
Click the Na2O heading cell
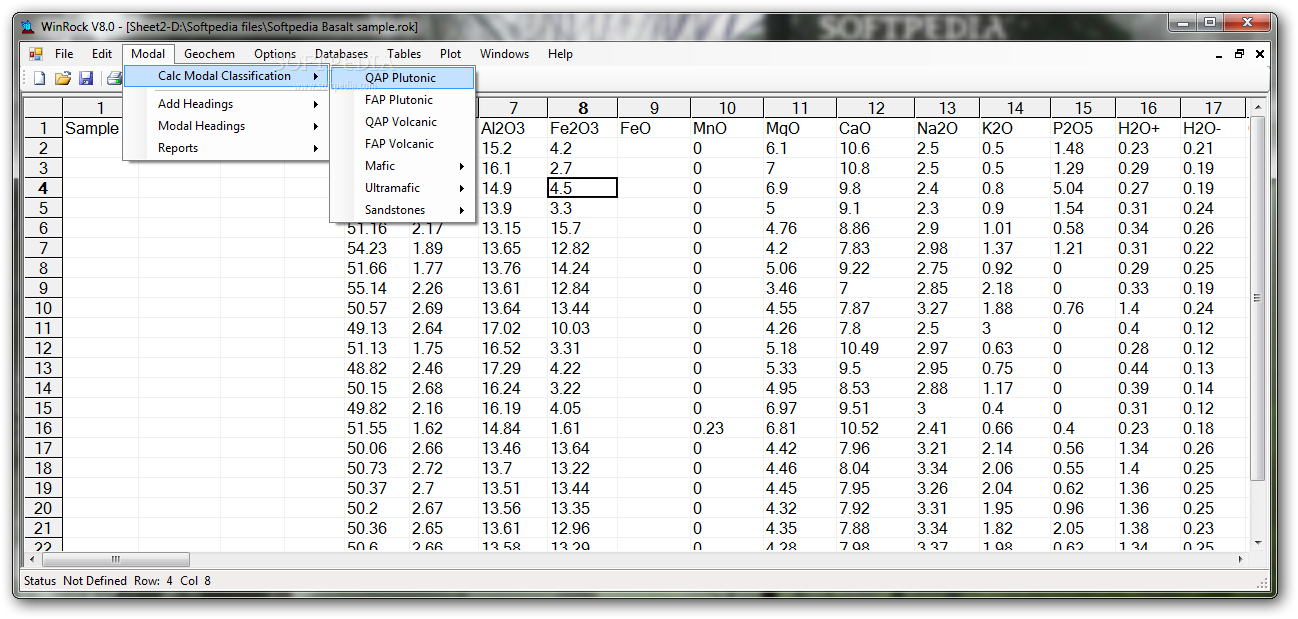946,128
